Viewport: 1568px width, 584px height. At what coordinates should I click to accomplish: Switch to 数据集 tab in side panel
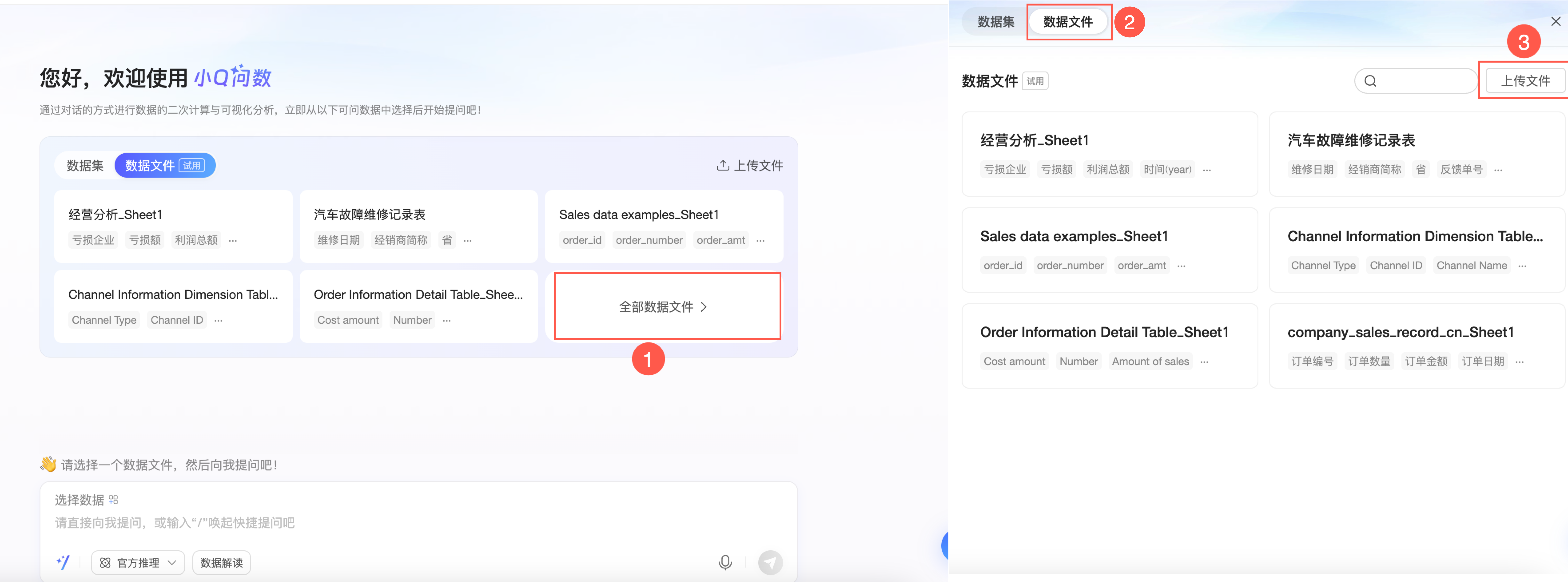996,22
